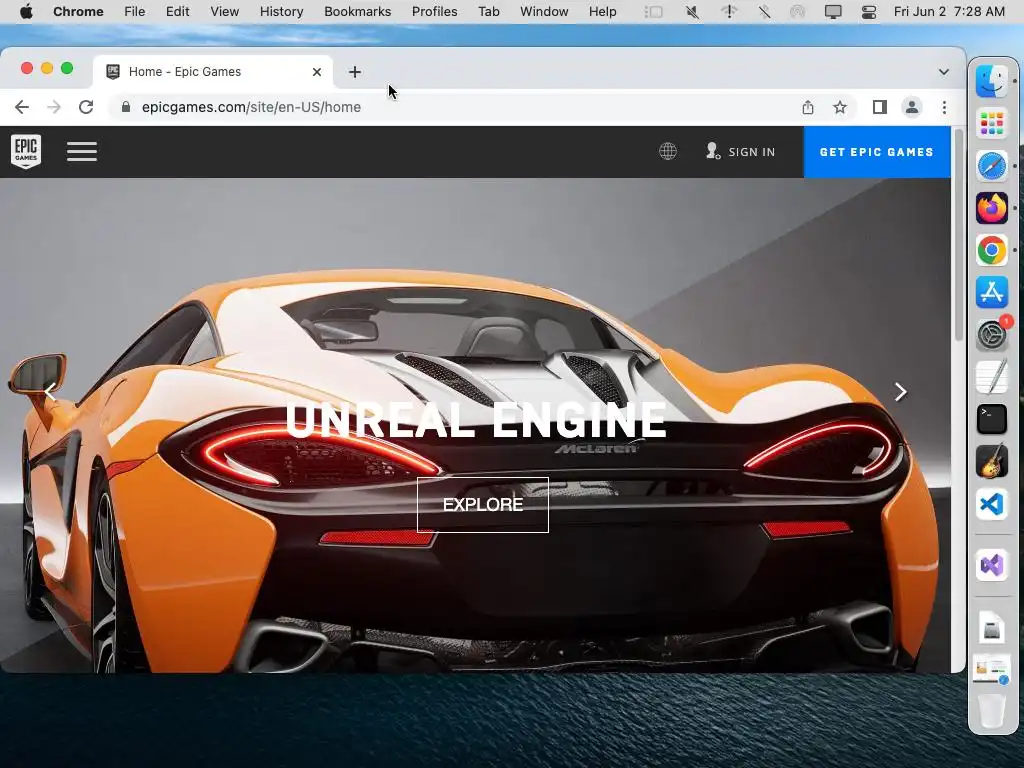Open the Apple menu
The image size is (1024, 768).
pos(26,12)
